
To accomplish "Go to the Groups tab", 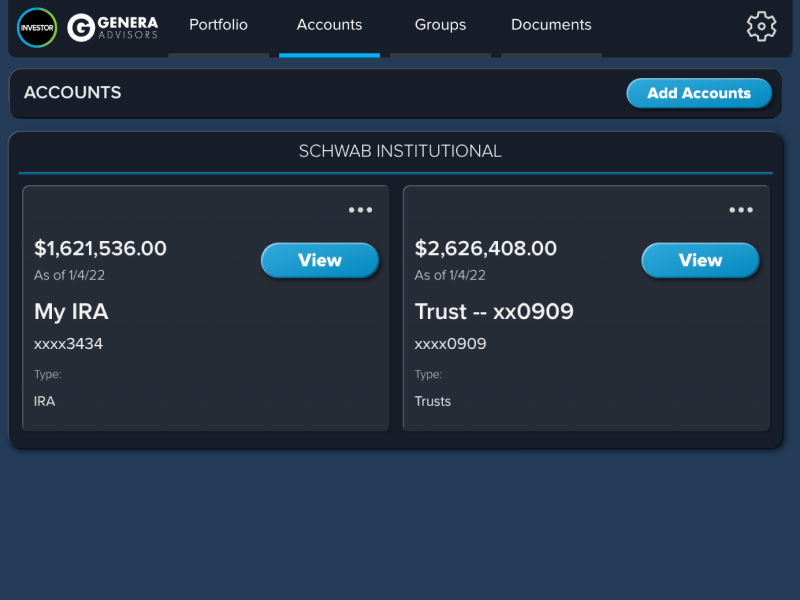I will [440, 25].
